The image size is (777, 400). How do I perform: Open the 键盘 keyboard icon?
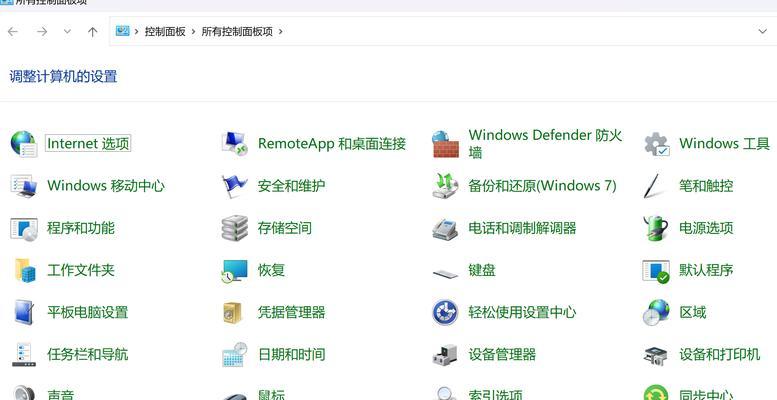tap(445, 273)
